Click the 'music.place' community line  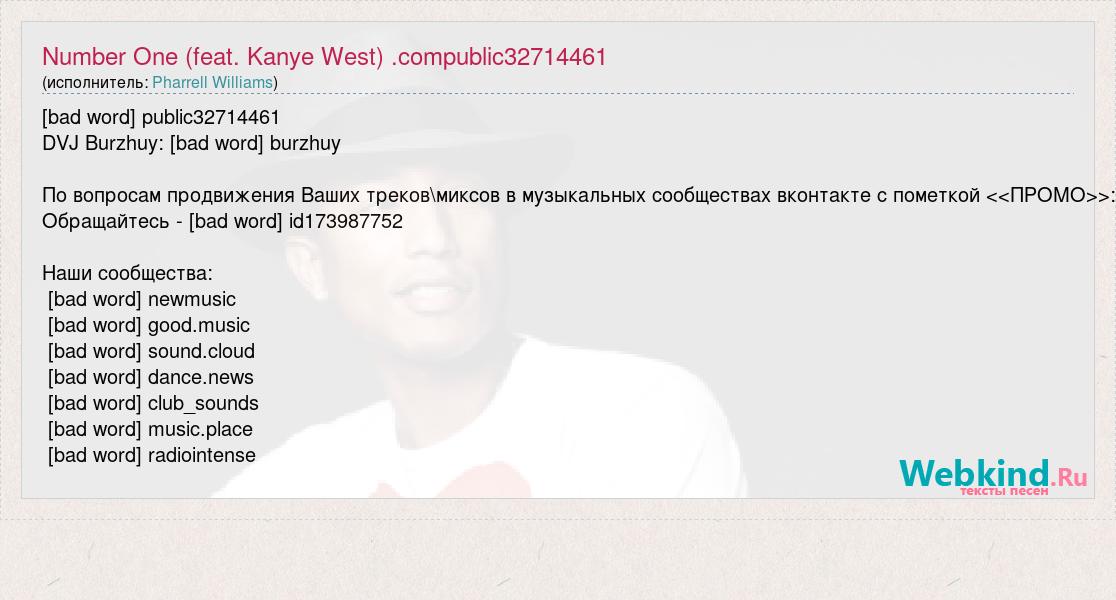tap(150, 429)
